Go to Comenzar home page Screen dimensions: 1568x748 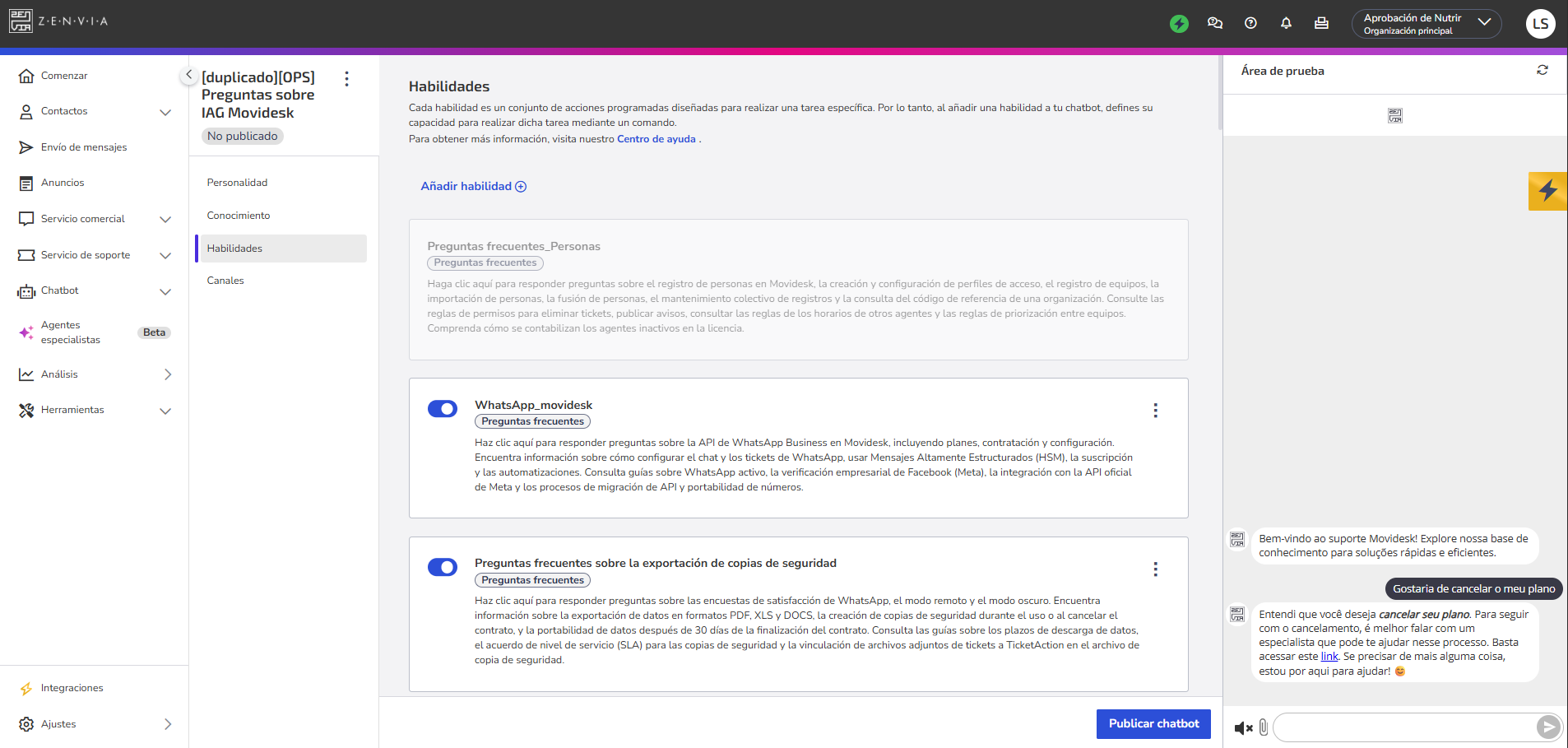[64, 76]
